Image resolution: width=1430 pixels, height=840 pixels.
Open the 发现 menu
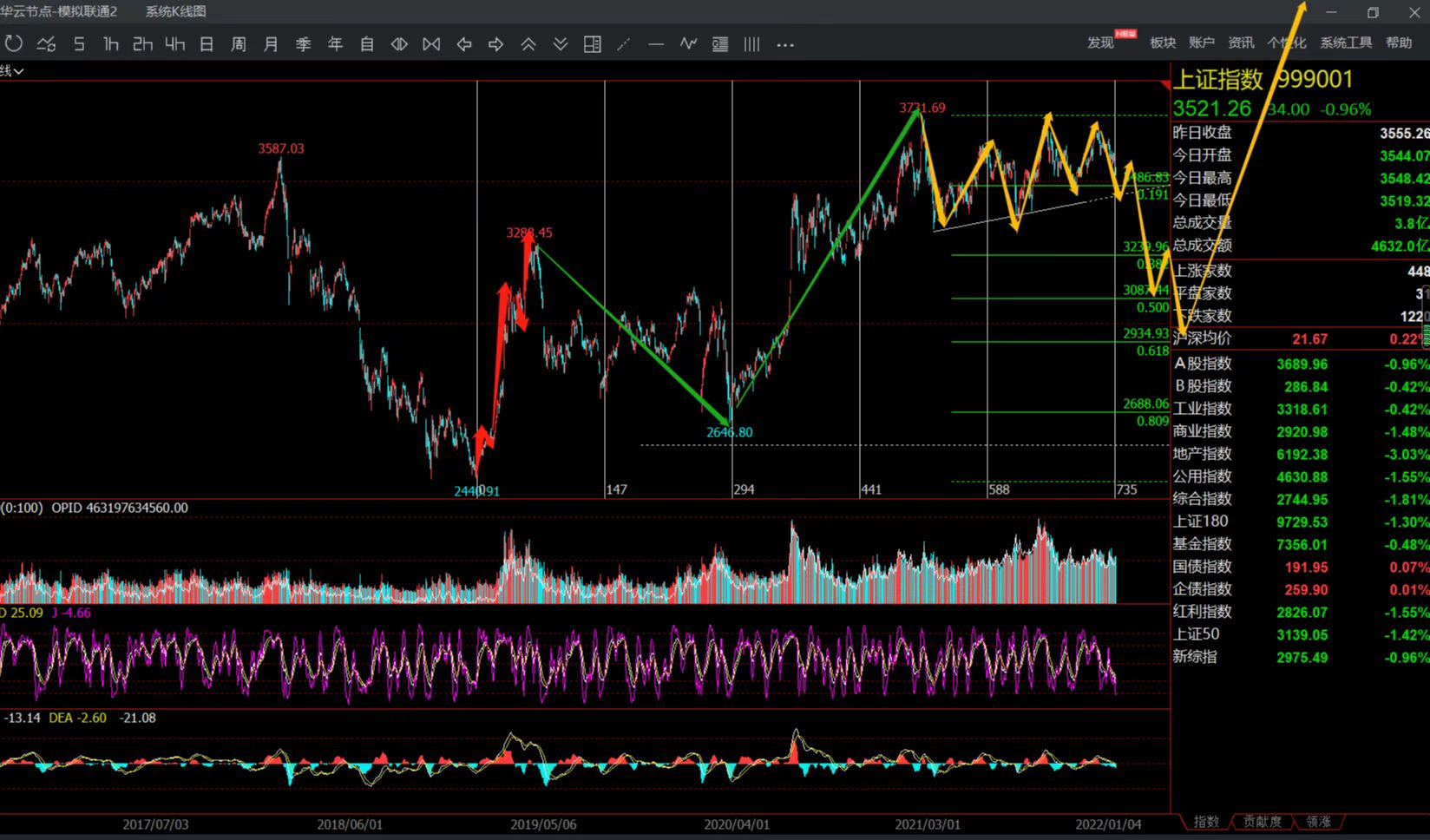[1100, 43]
